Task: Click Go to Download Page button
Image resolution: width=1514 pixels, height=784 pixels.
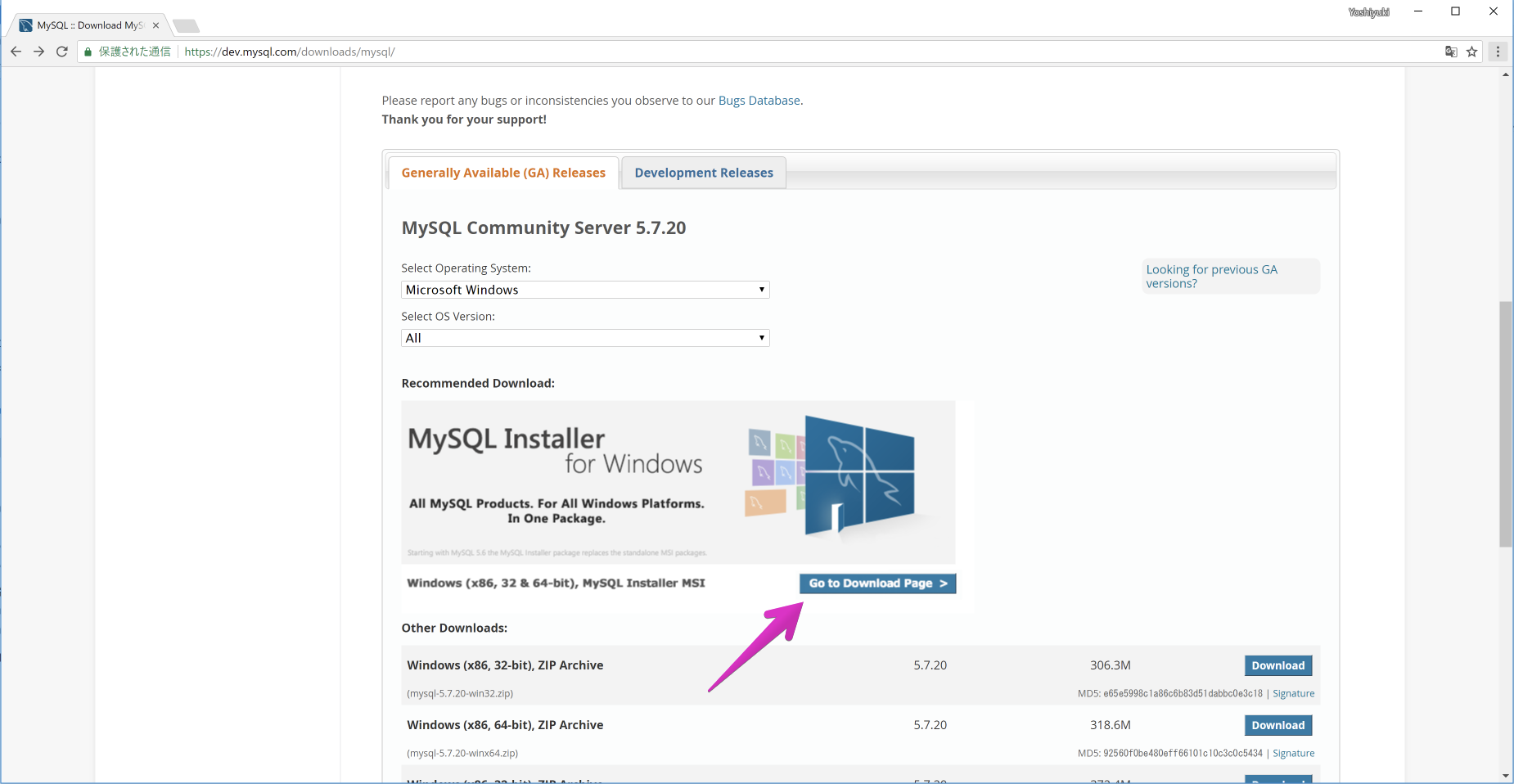Action: pyautogui.click(x=876, y=583)
